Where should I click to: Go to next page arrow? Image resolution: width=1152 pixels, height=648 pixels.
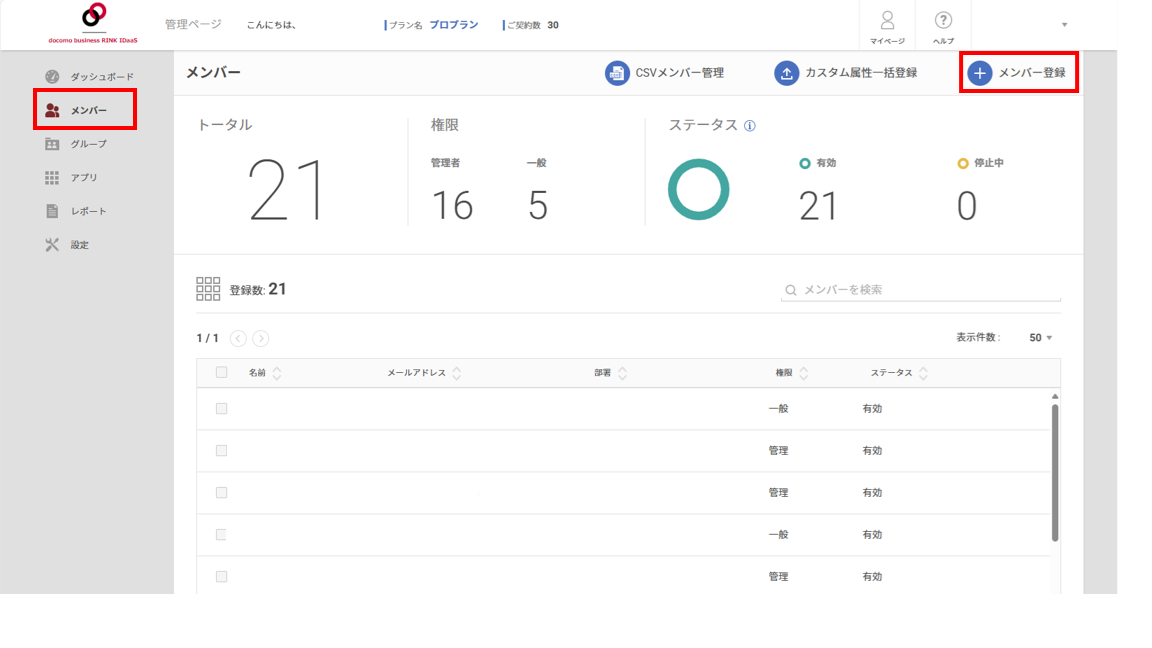261,338
